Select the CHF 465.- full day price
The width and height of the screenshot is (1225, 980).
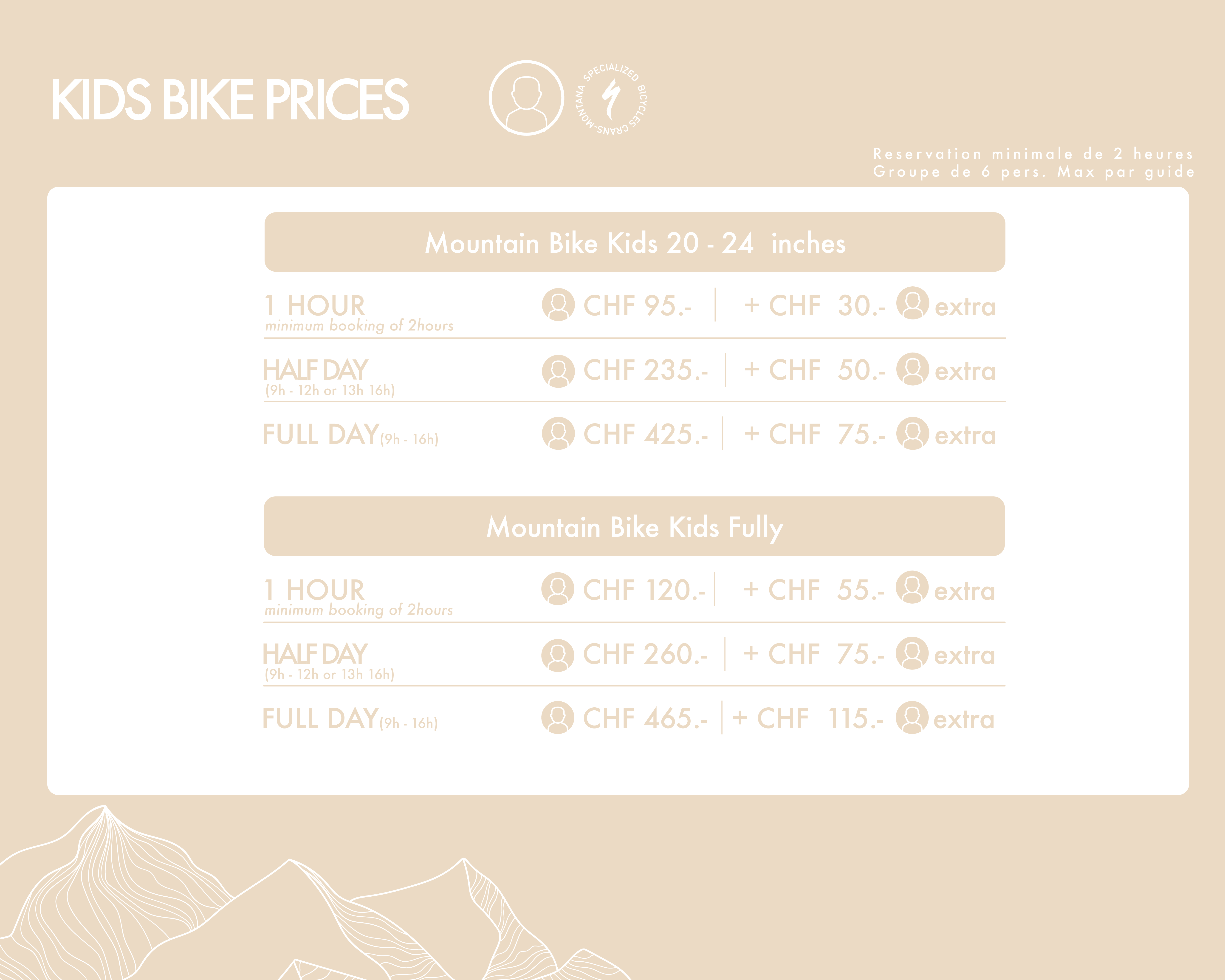[x=645, y=719]
